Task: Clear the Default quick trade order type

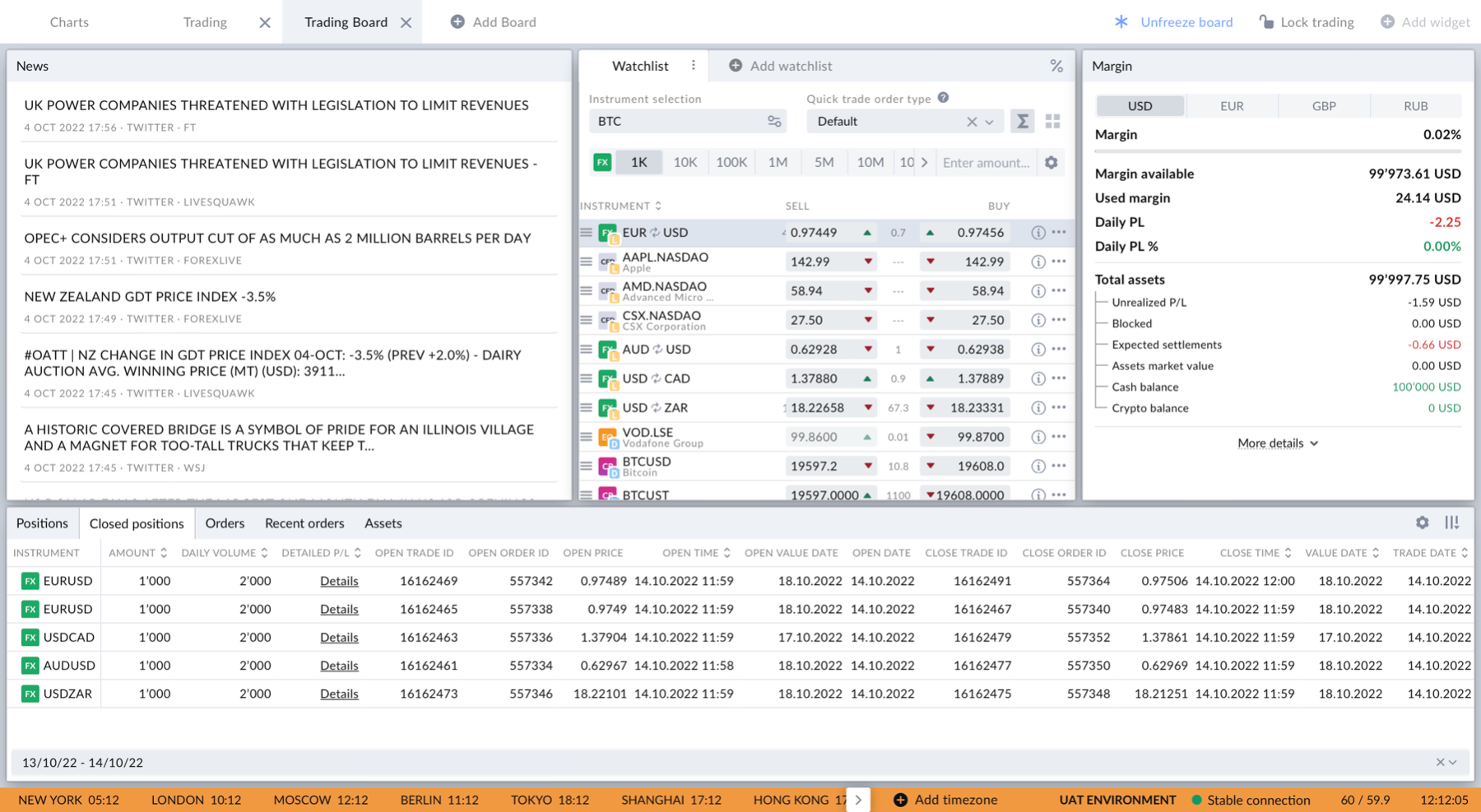Action: (972, 122)
